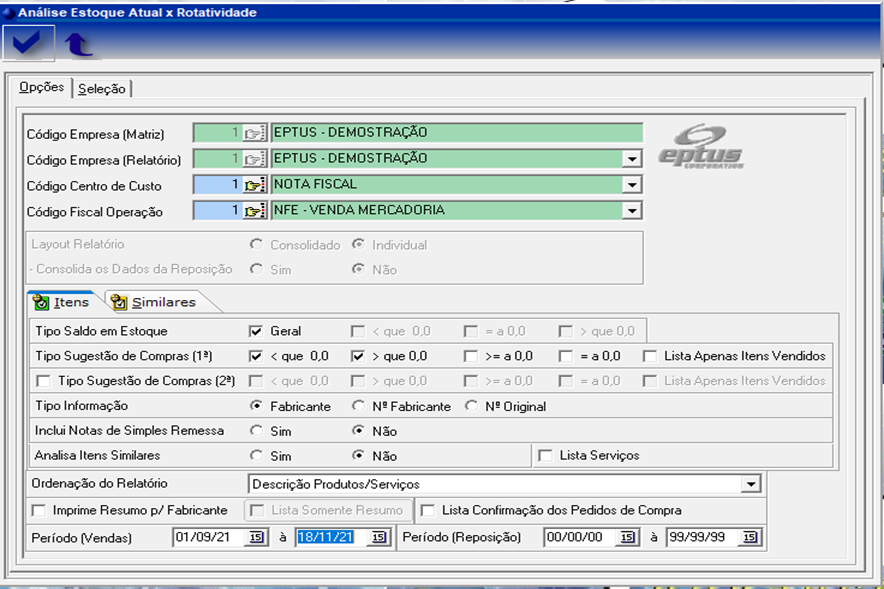Viewport: 884px width, 589px height.
Task: Open lookup icon for Código Centro de Custo
Action: 254,185
